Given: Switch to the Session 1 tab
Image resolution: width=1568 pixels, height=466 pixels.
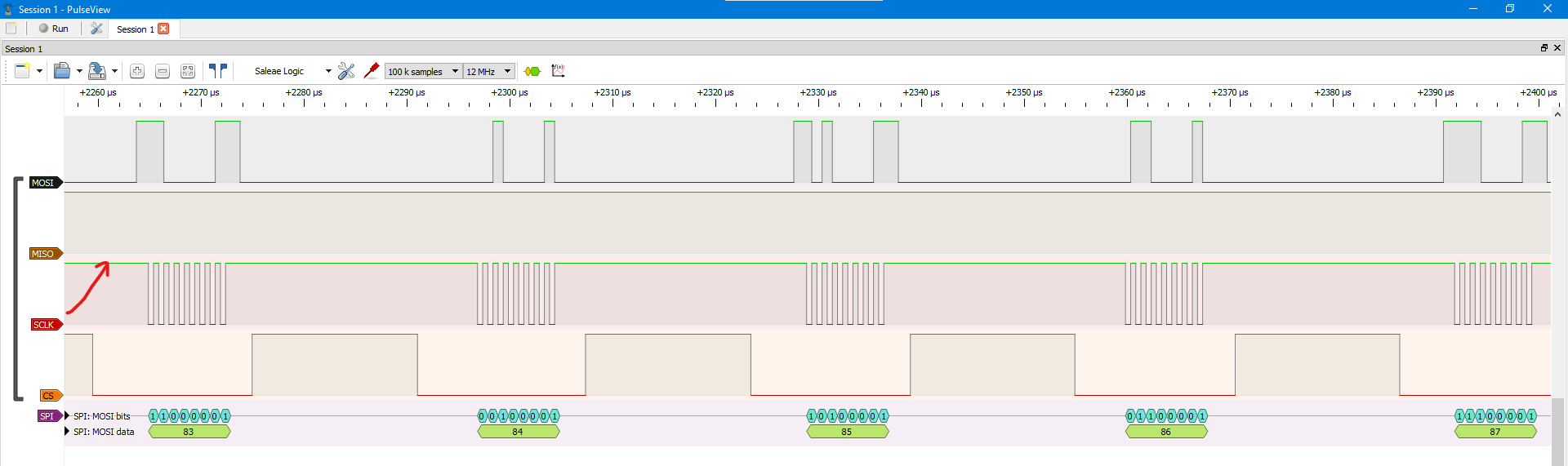Looking at the screenshot, I should 135,29.
